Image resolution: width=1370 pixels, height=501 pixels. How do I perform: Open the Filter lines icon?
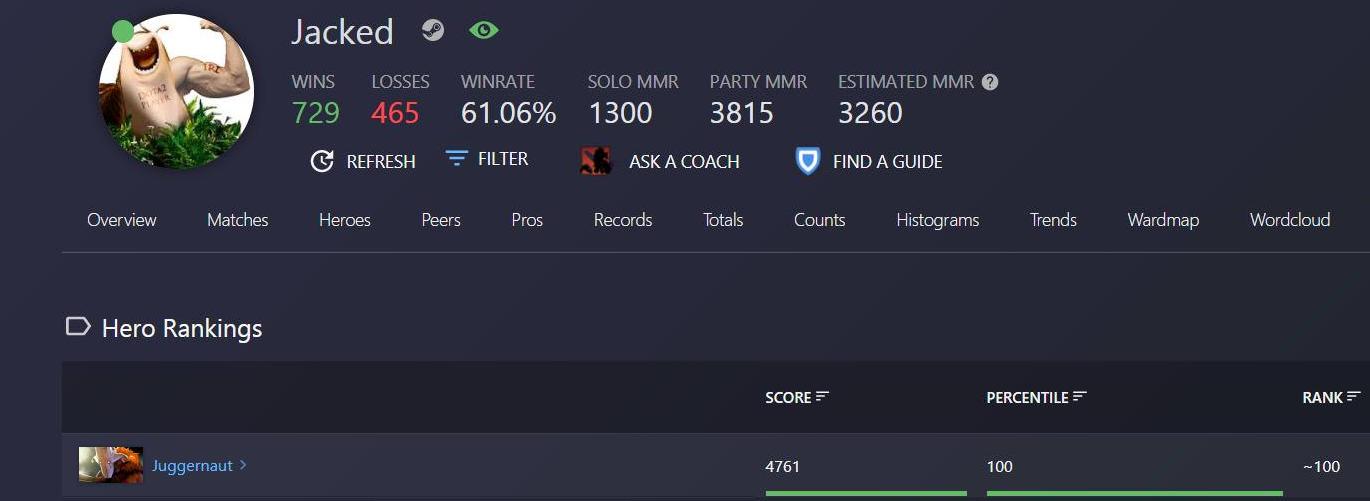click(x=457, y=159)
